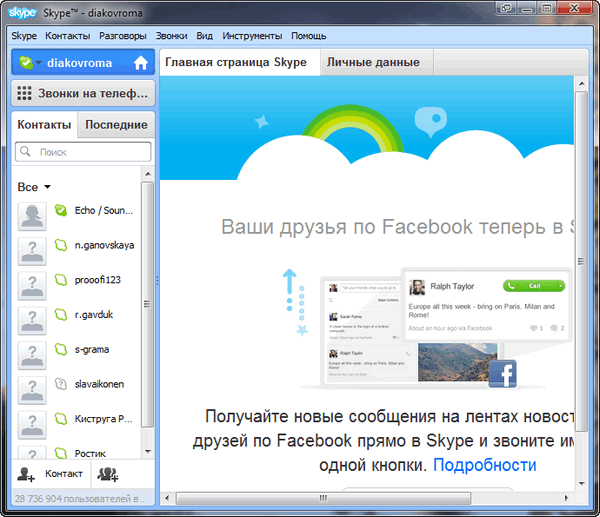Click the main page vertical scroll down arrow
This screenshot has width=600, height=517.
pyautogui.click(x=582, y=484)
